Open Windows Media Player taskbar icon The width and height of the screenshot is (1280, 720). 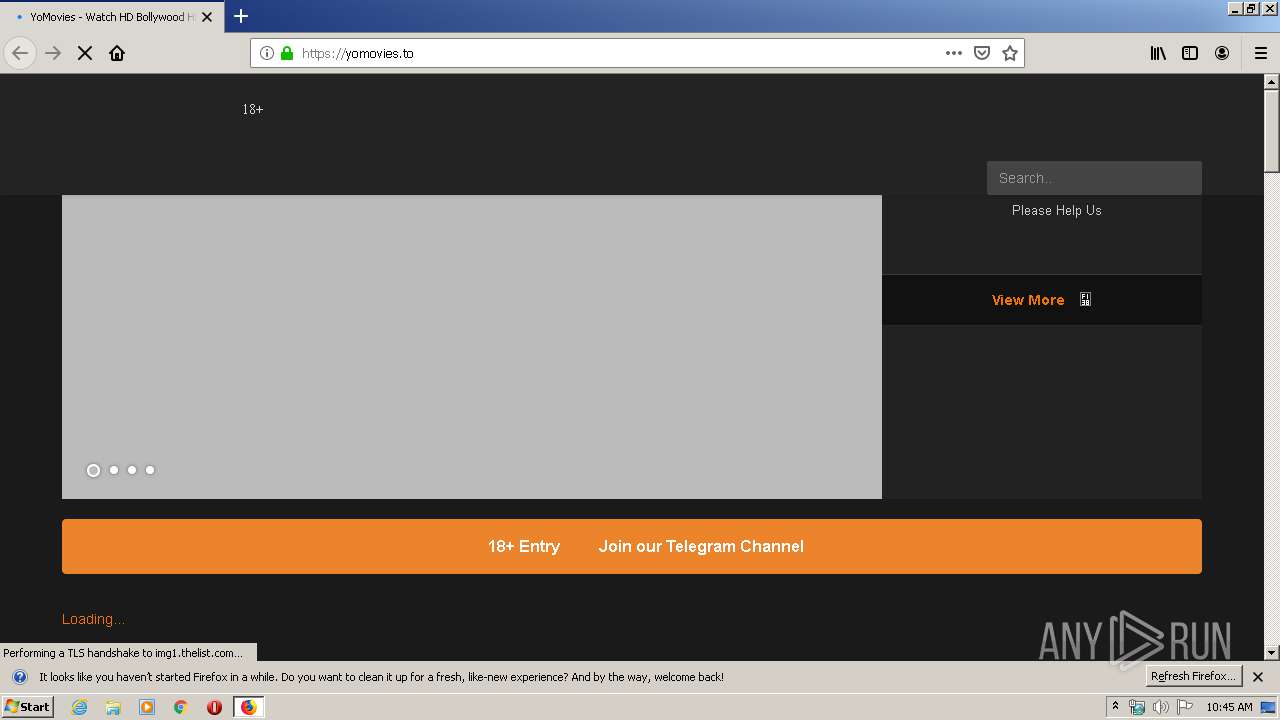pos(147,707)
